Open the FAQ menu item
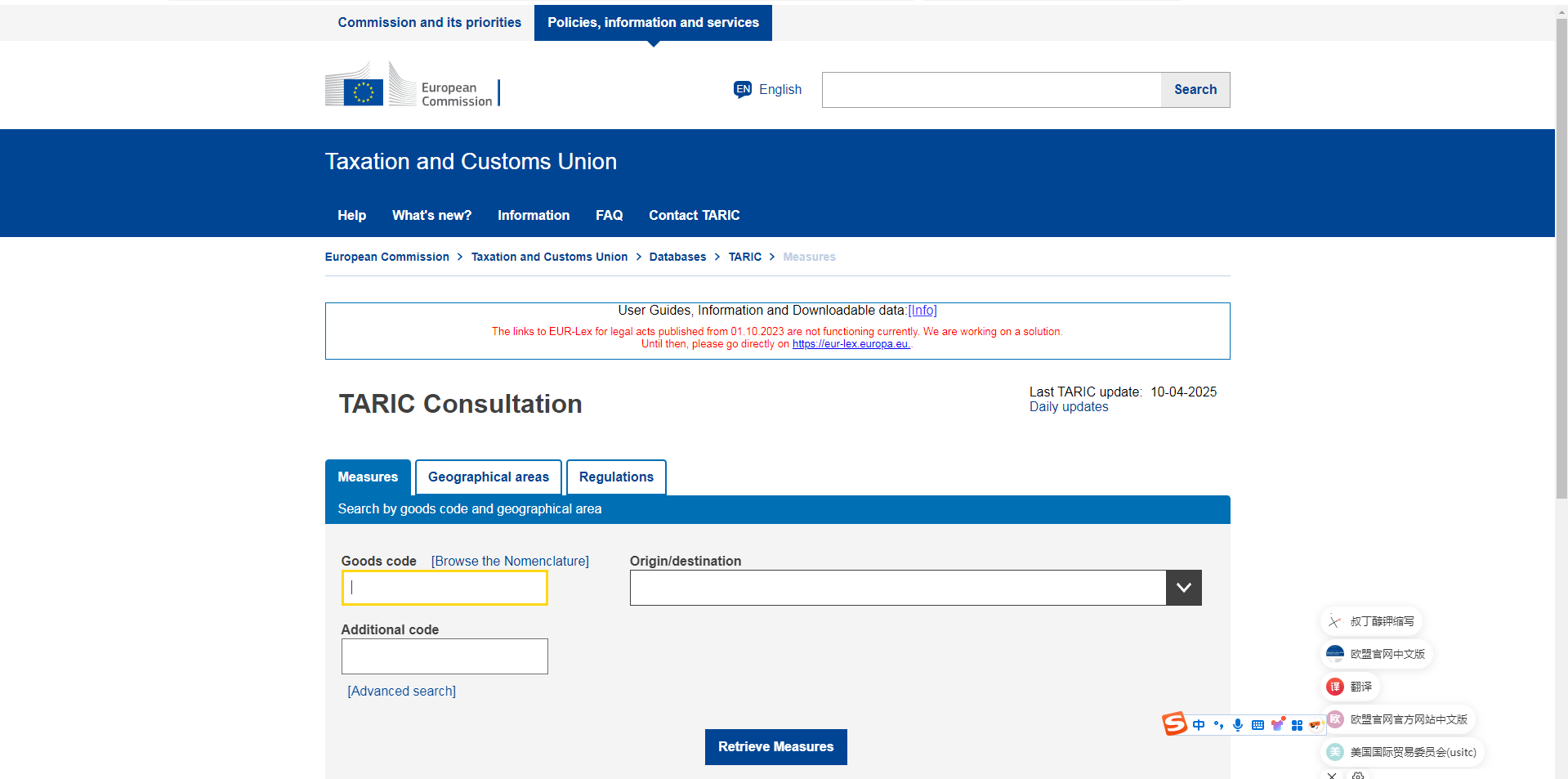Screen dimensions: 1568x779 pos(609,215)
